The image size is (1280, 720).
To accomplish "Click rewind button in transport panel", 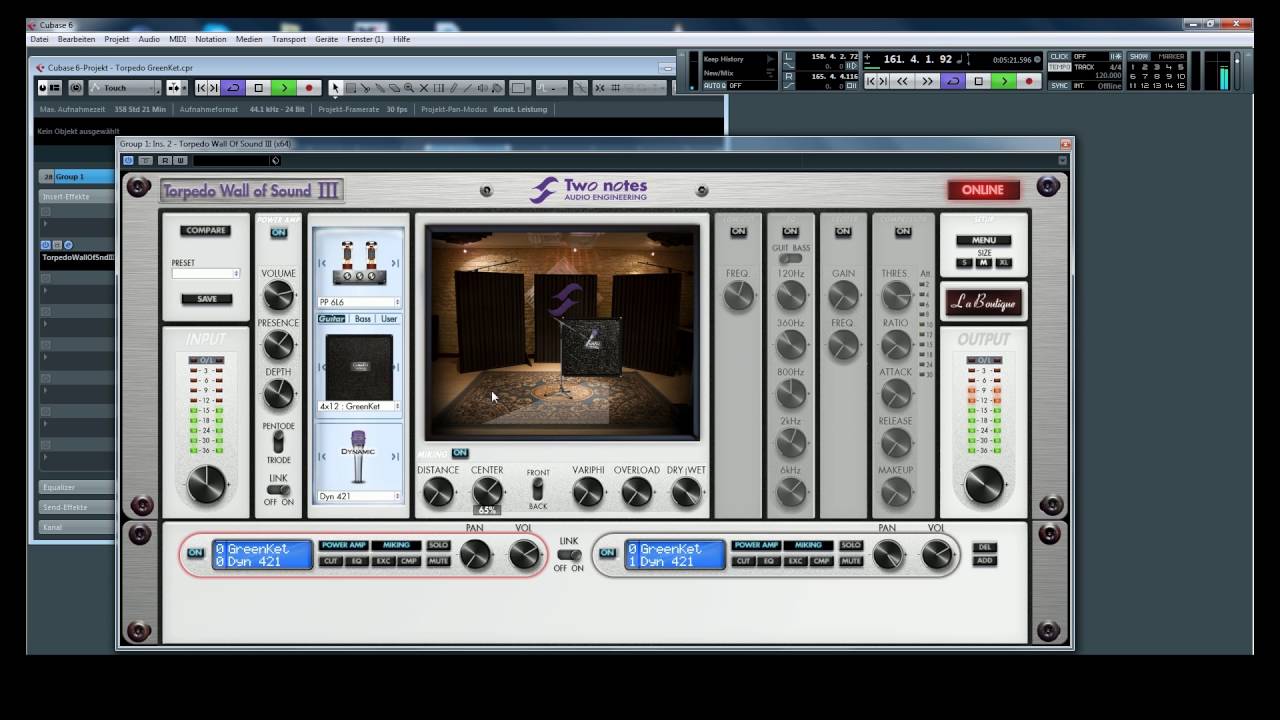I will tap(902, 81).
